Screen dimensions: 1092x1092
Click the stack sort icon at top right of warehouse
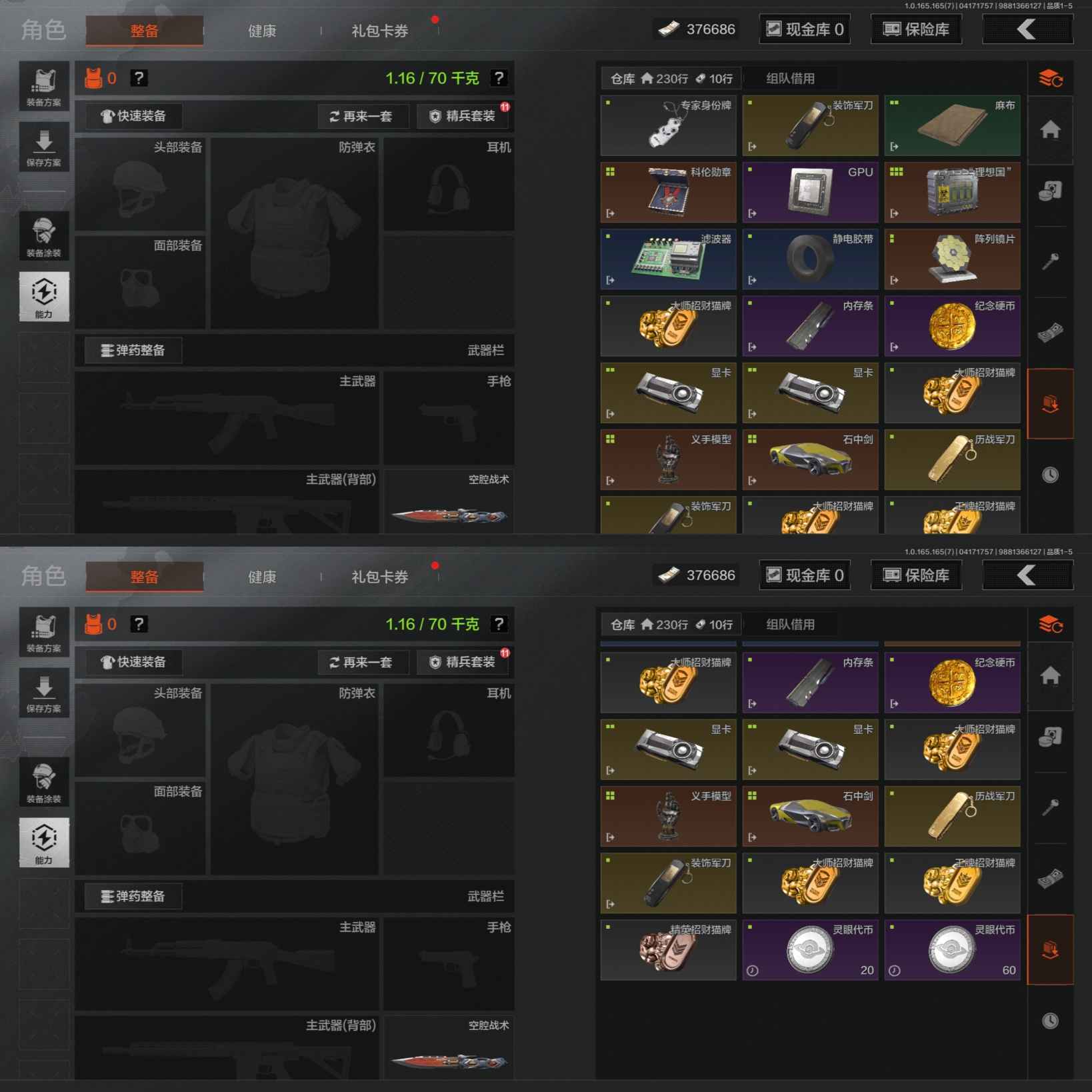click(1051, 79)
